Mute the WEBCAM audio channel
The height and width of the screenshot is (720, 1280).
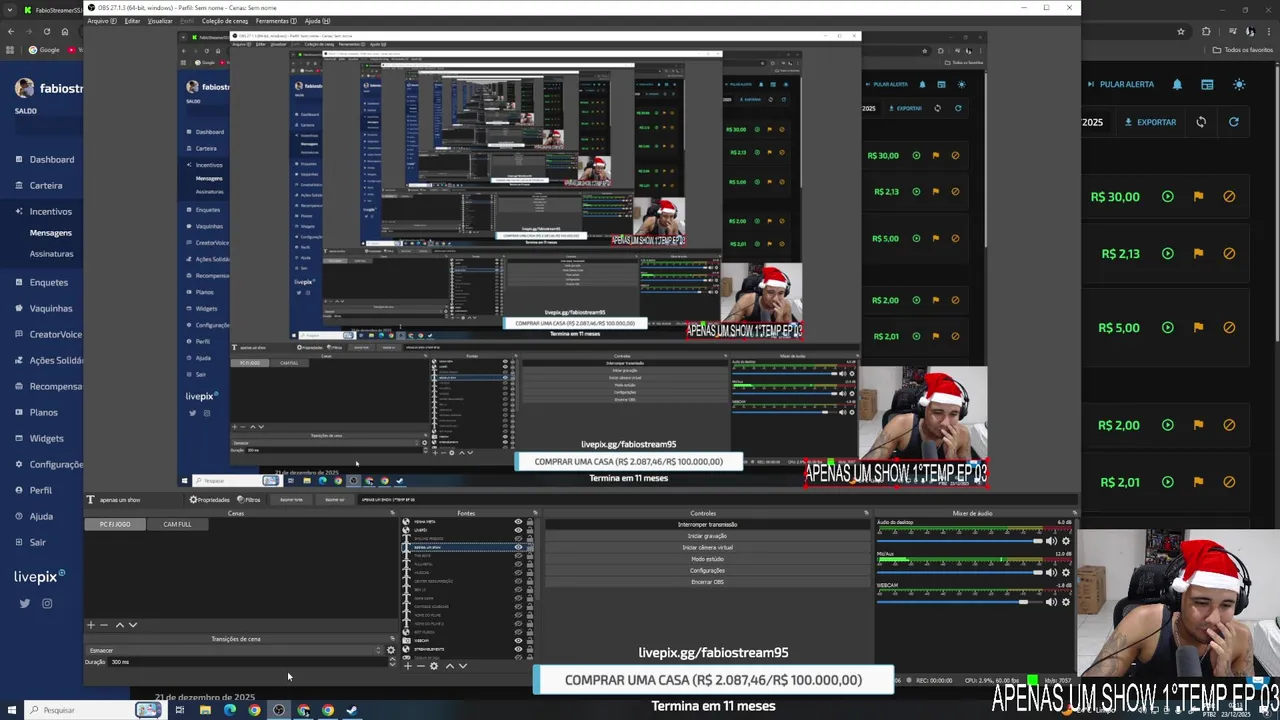1051,602
